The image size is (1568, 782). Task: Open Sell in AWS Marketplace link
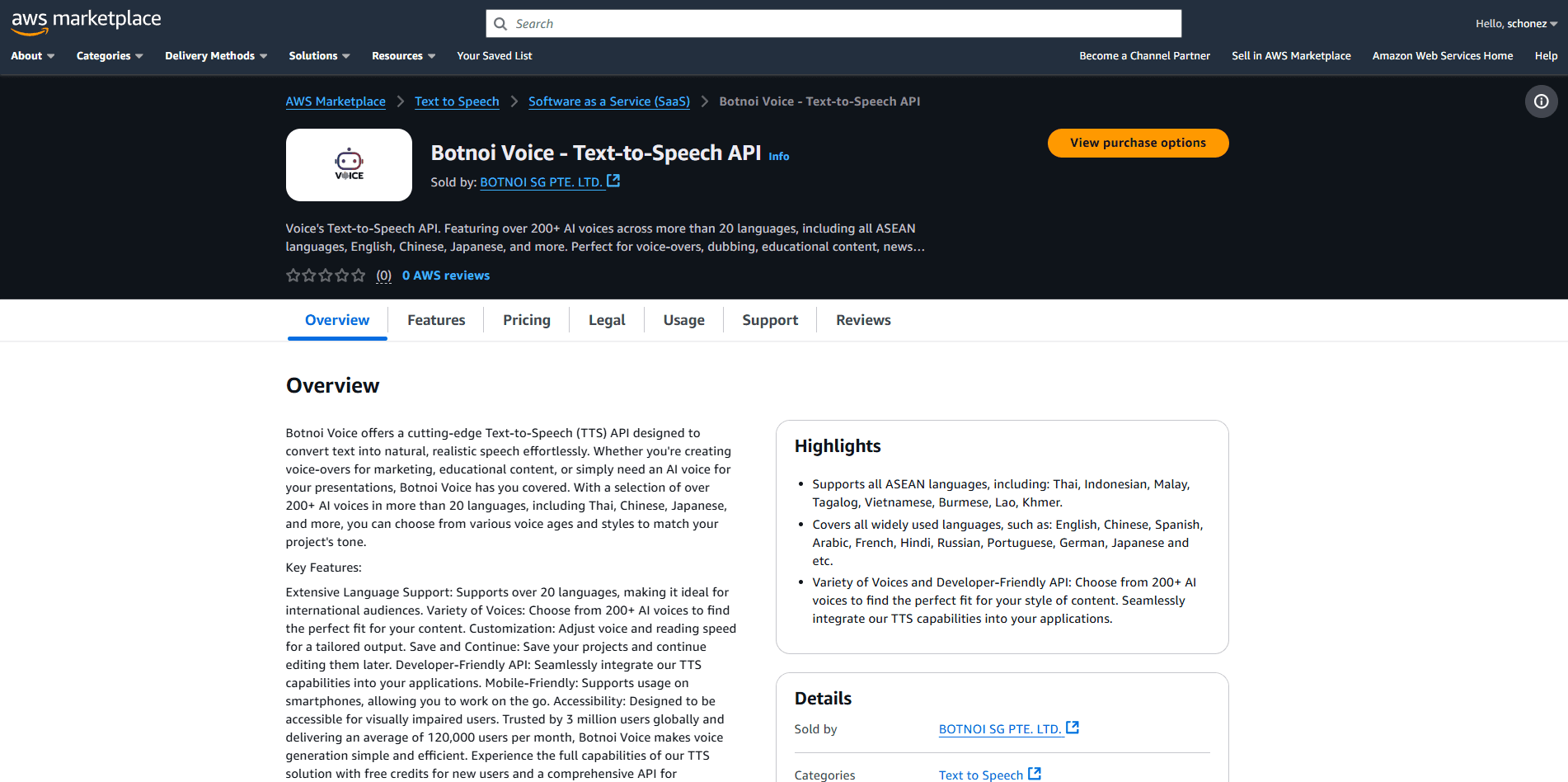(x=1291, y=56)
